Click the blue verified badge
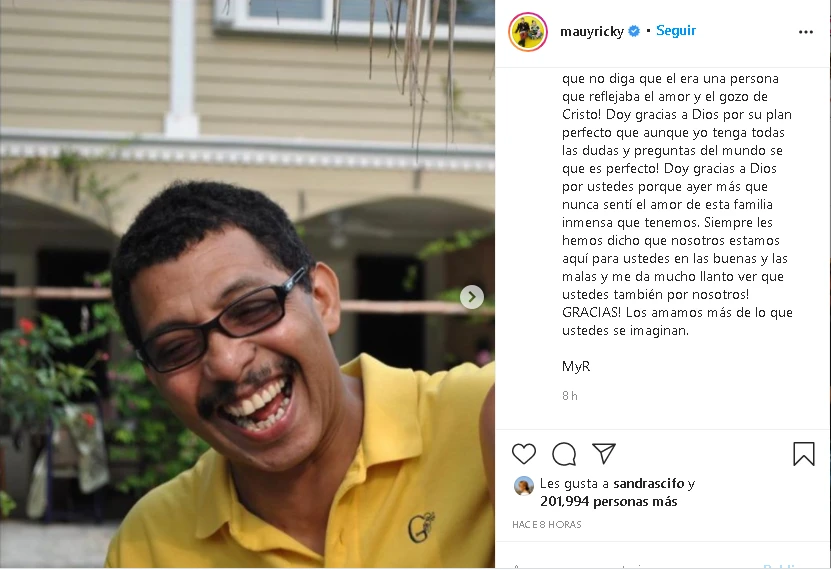Screen dimensions: 831x570 (x=634, y=31)
